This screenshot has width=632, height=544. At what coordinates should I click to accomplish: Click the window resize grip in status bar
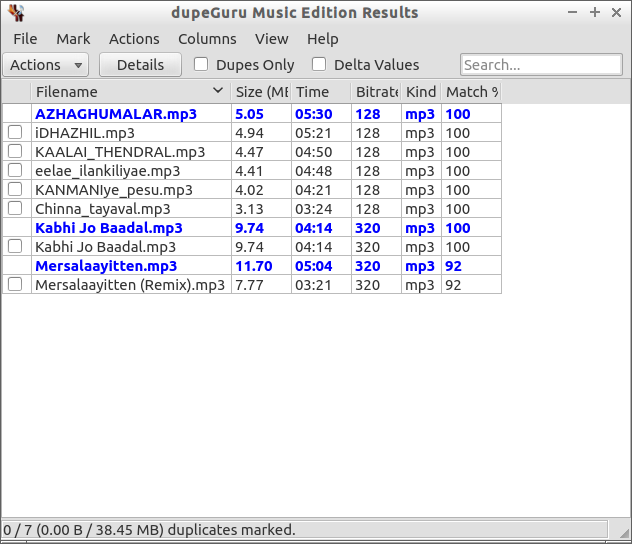pos(624,533)
